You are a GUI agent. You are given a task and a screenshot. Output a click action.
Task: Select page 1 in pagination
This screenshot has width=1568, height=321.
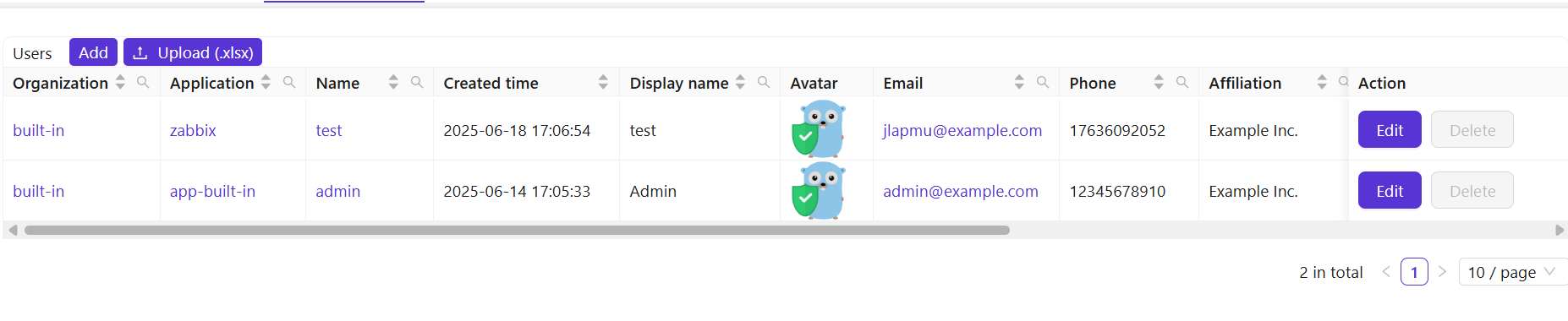[x=1414, y=272]
